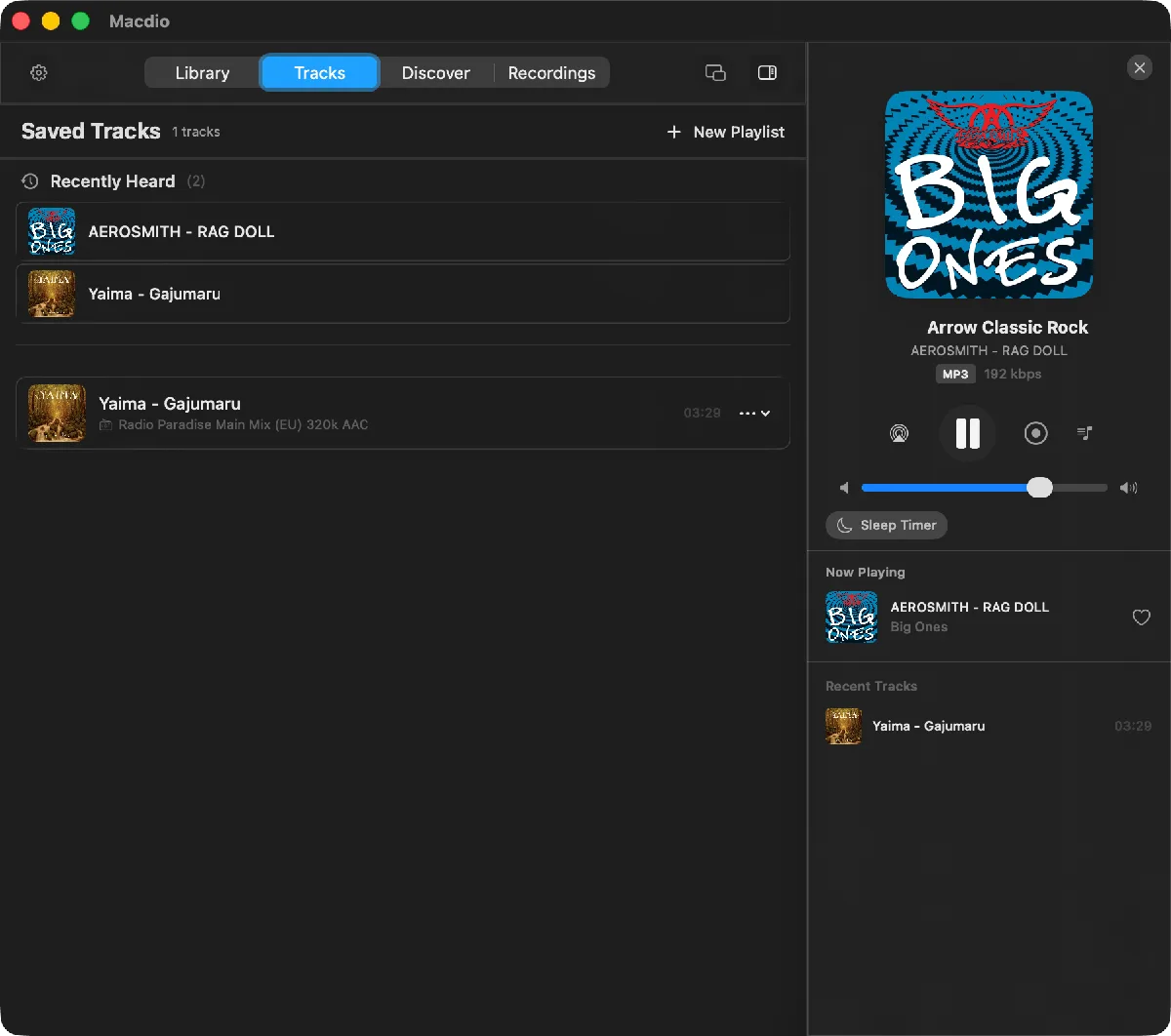Click the Recently Heard clock icon
This screenshot has height=1036, width=1171.
click(x=30, y=181)
